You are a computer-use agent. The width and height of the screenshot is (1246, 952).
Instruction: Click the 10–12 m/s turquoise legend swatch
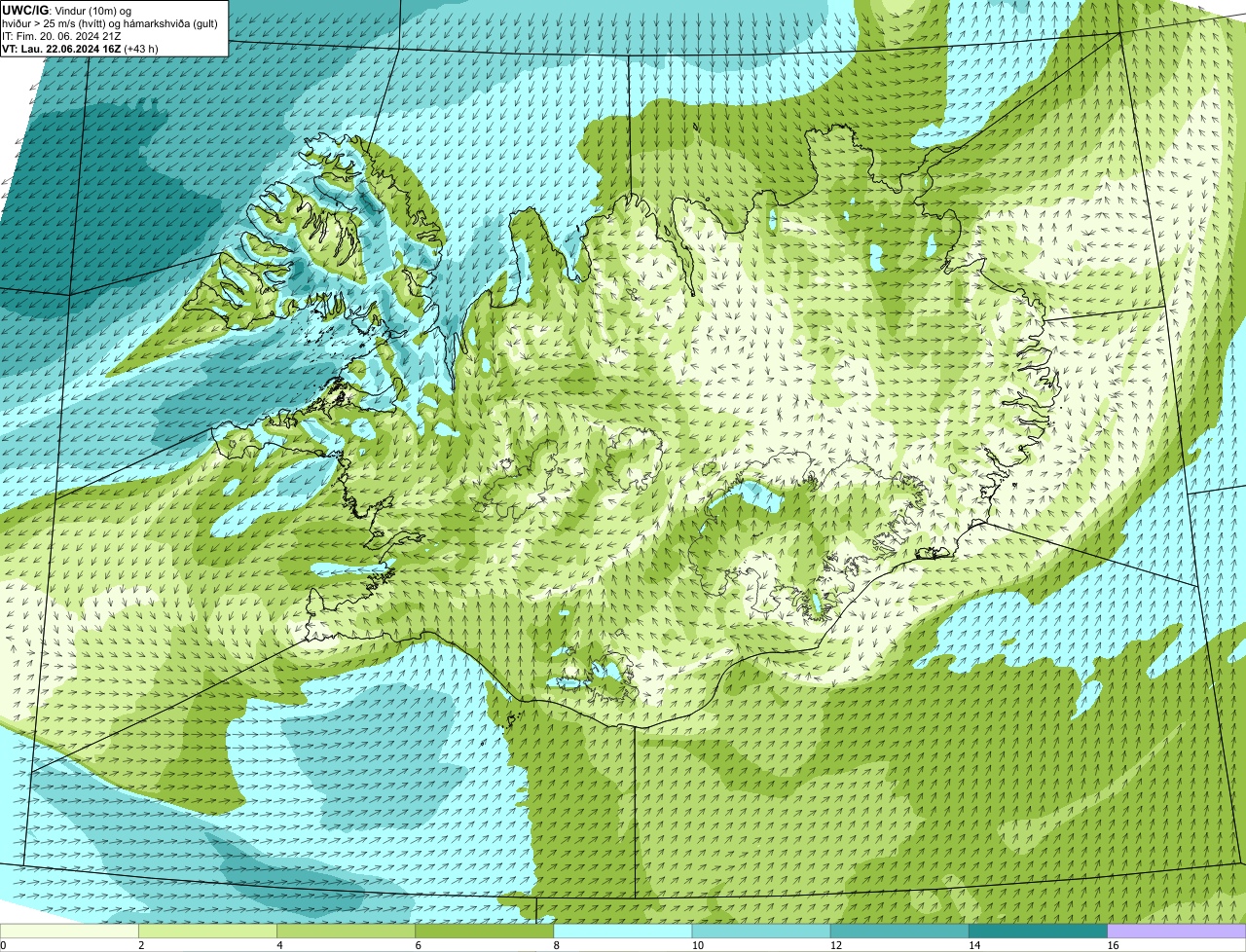point(761,932)
